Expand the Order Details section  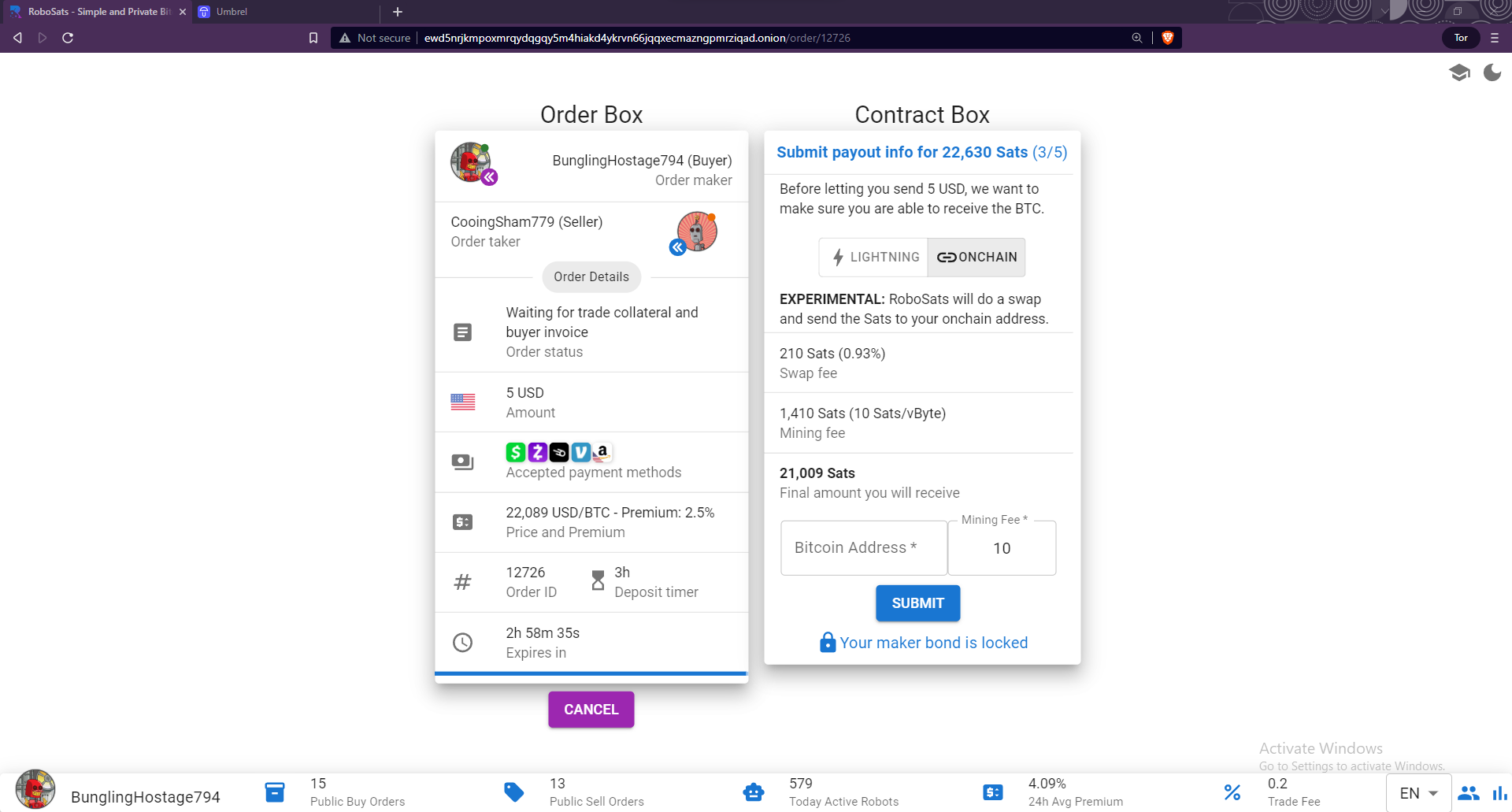(591, 277)
